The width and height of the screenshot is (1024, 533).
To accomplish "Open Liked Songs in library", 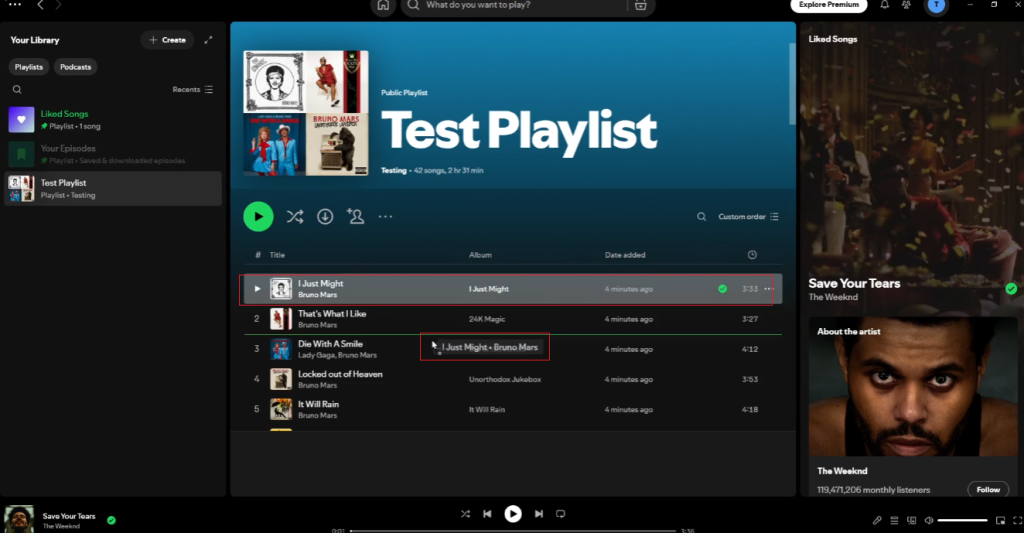I will [113, 120].
